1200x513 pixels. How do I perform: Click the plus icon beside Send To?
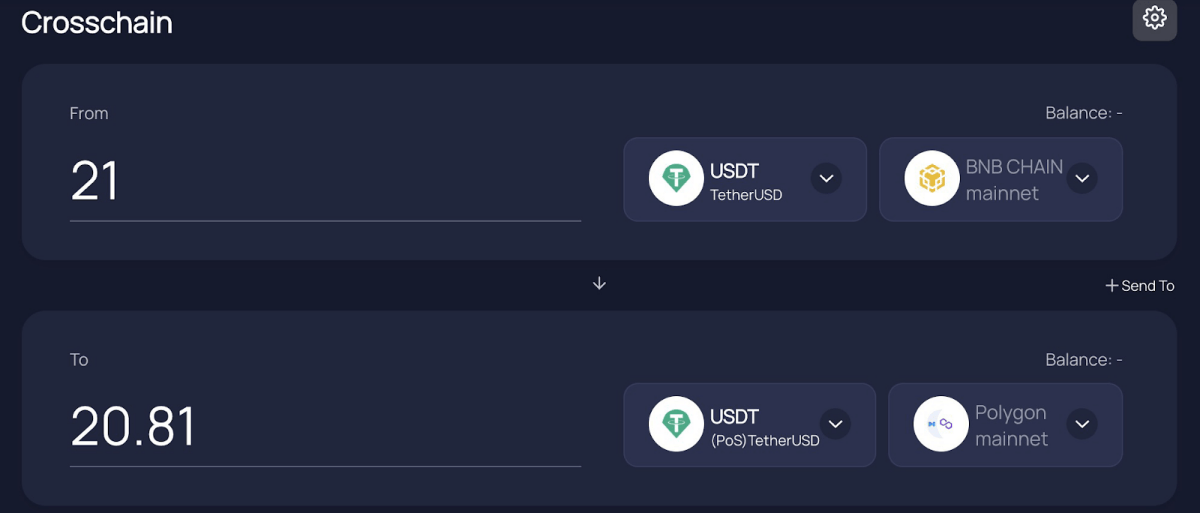tap(1111, 286)
